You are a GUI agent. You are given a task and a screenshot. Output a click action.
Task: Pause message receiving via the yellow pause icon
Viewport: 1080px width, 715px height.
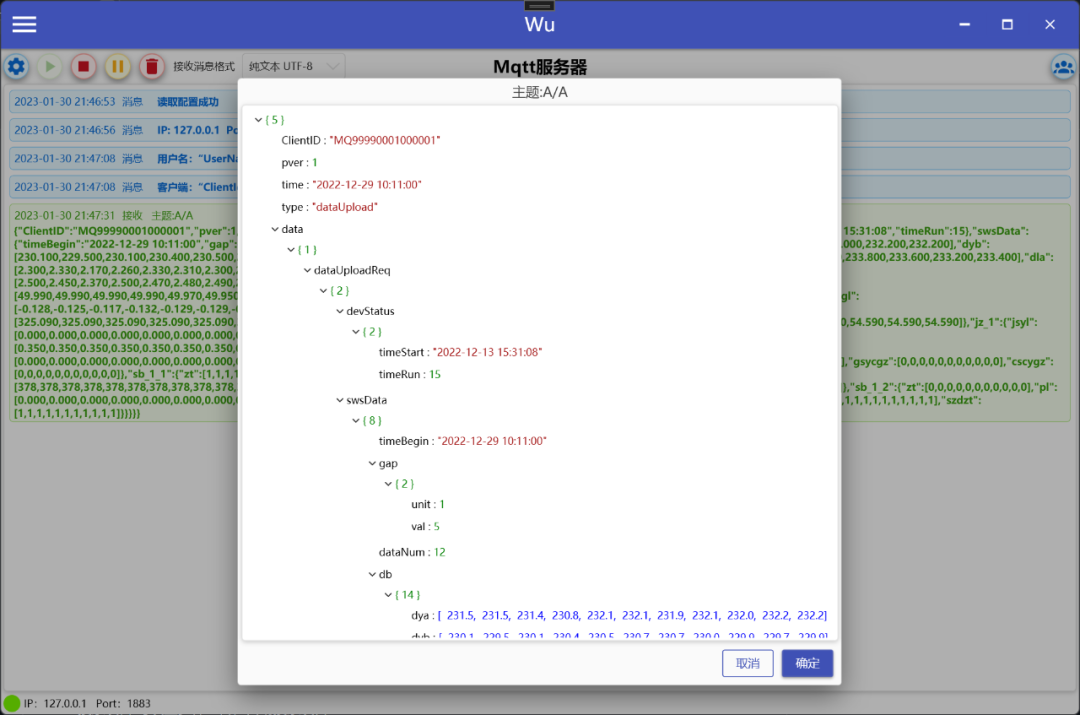(x=117, y=67)
